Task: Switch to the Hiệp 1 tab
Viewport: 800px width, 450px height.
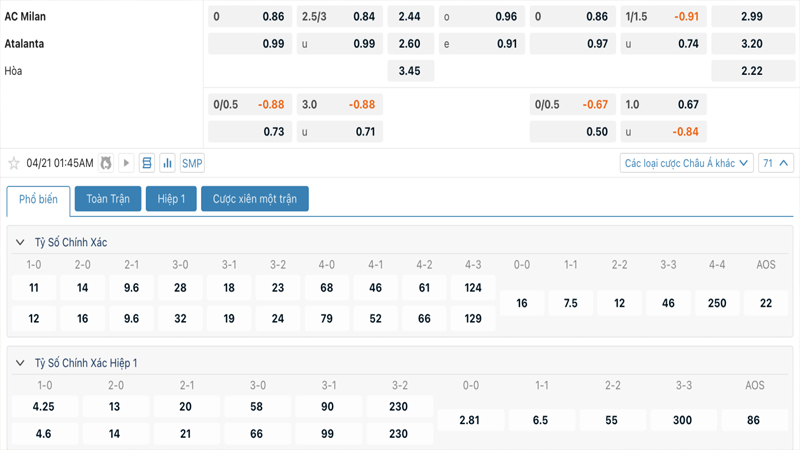Action: pos(171,199)
